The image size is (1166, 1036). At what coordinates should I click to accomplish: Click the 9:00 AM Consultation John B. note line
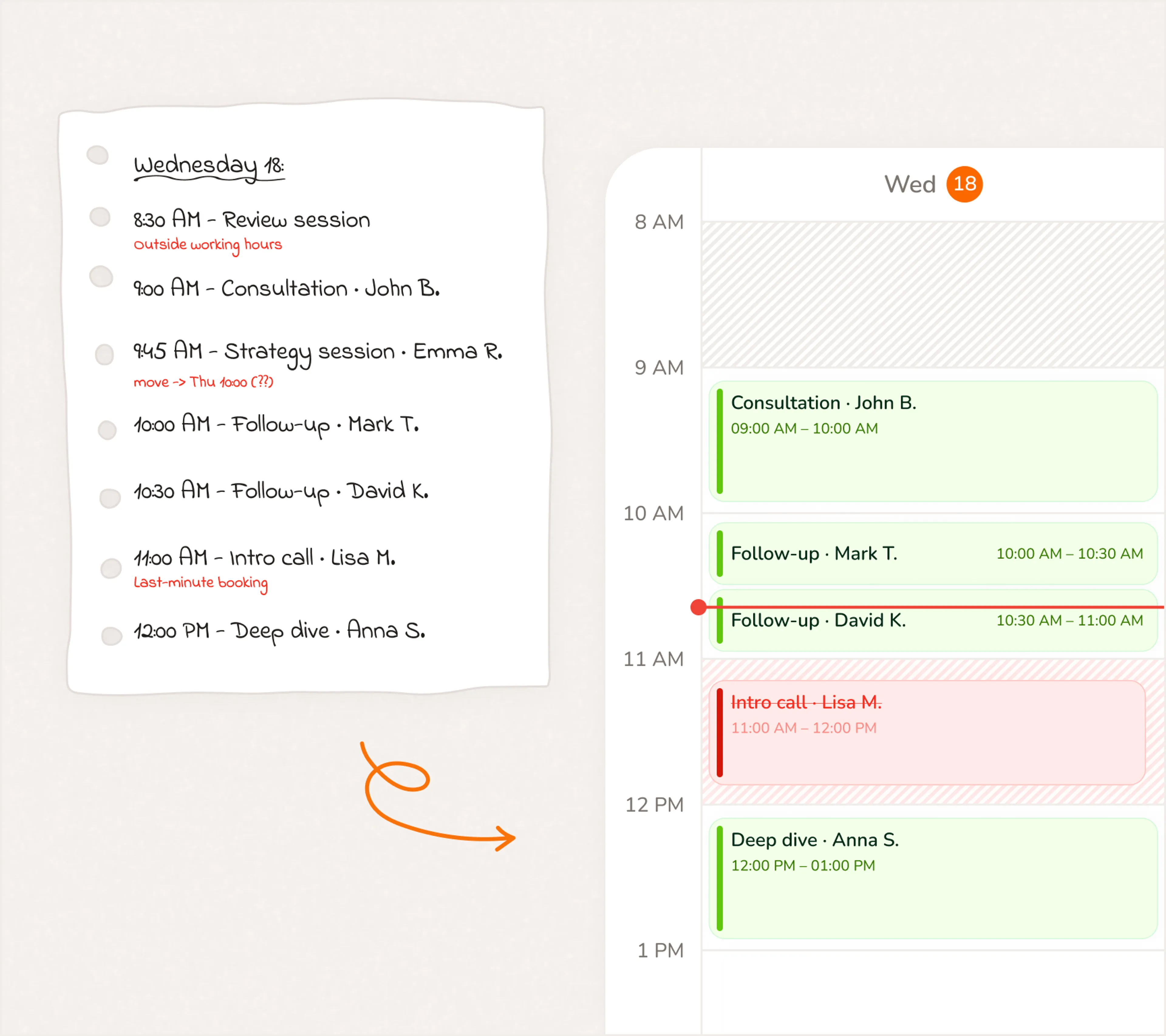point(286,288)
